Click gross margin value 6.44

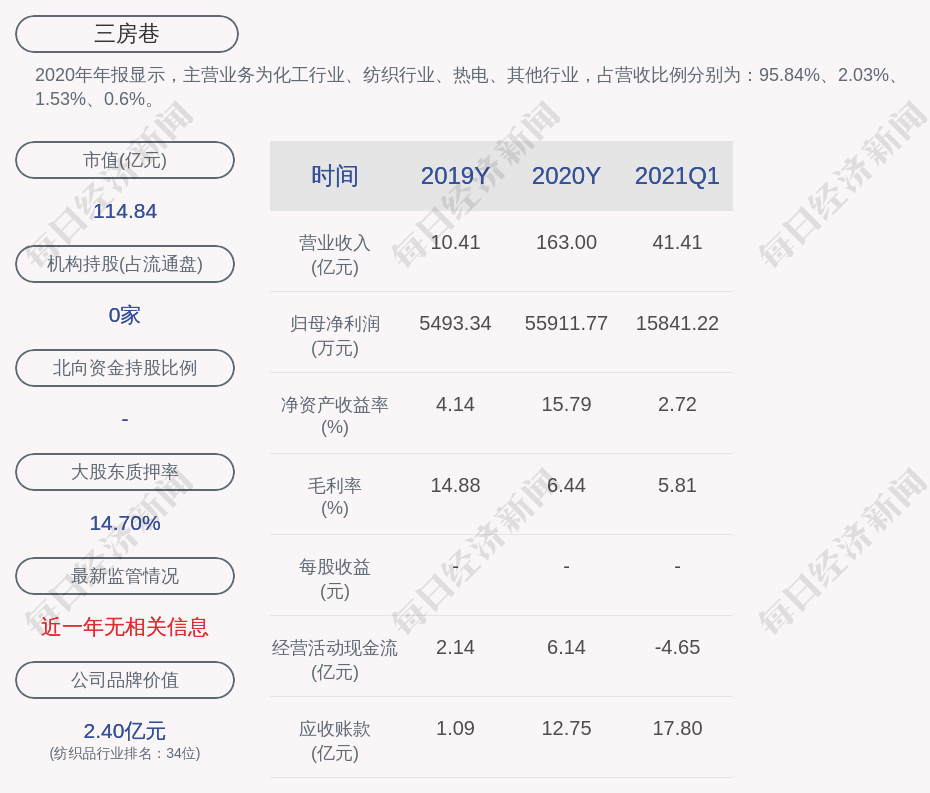tap(566, 485)
